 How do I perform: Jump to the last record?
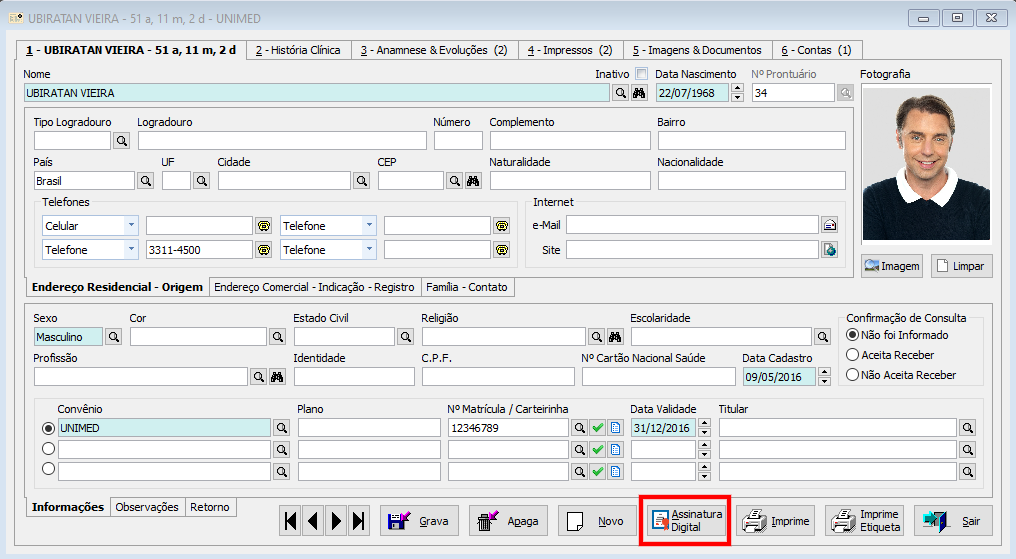358,521
